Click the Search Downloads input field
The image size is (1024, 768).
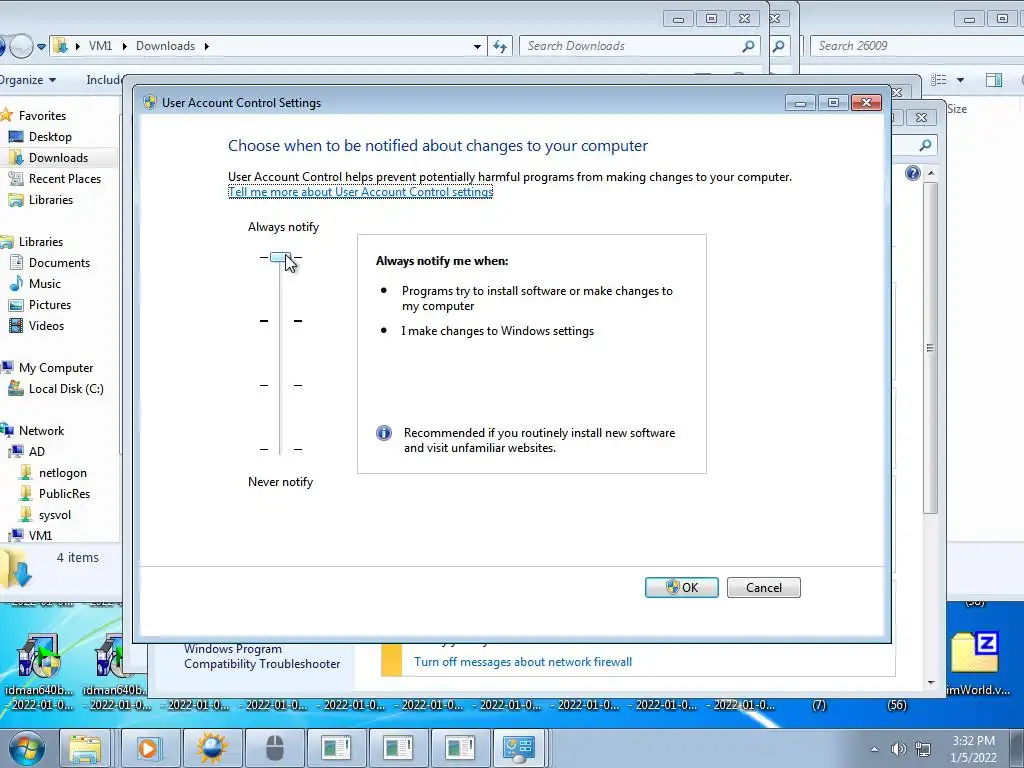click(631, 46)
